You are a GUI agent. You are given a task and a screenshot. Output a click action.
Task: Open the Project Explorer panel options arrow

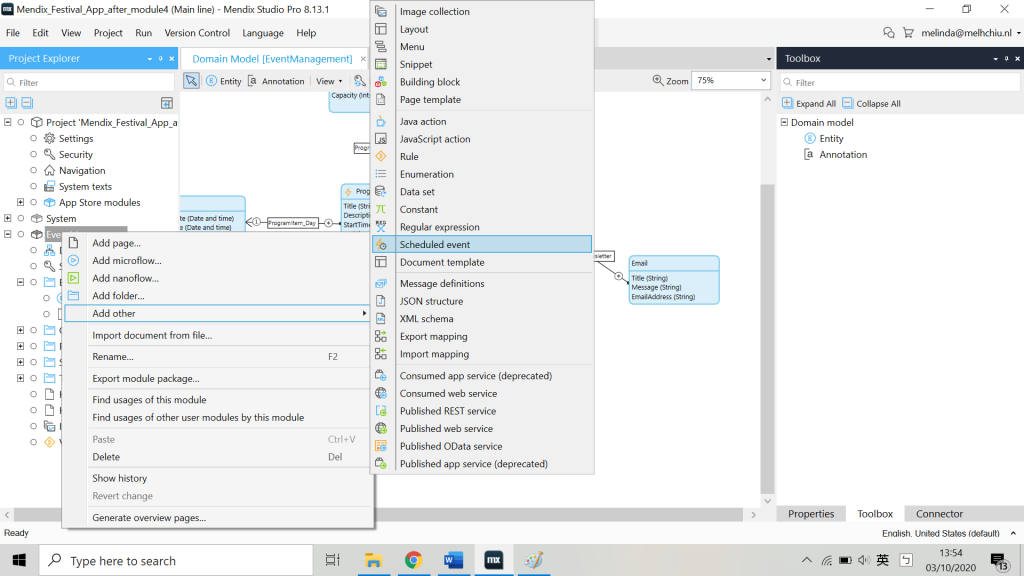(150, 59)
